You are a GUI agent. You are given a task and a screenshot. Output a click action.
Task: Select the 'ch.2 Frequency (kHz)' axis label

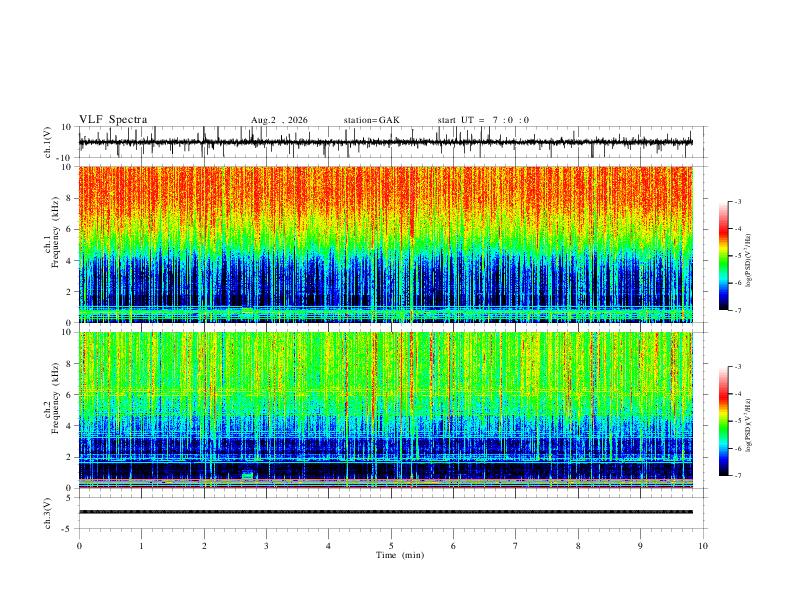point(52,398)
